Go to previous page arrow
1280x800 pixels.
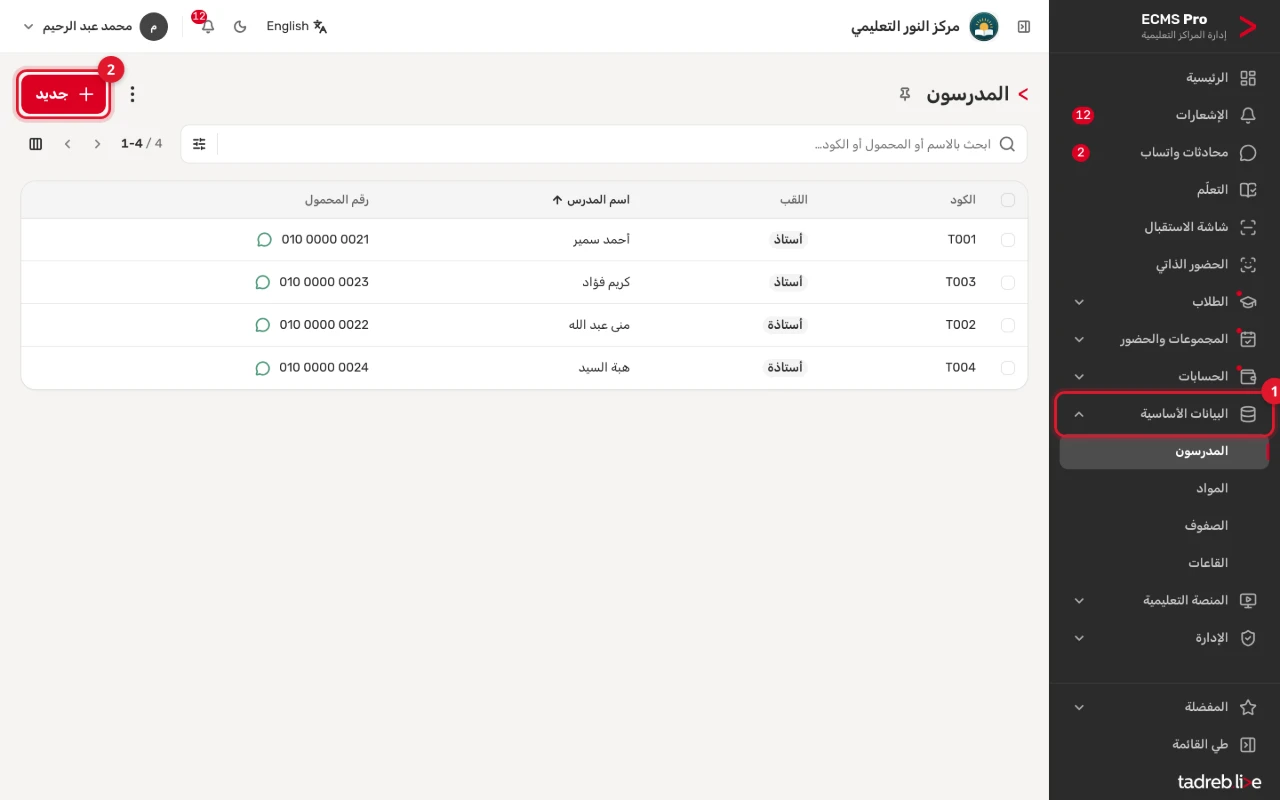tap(98, 144)
